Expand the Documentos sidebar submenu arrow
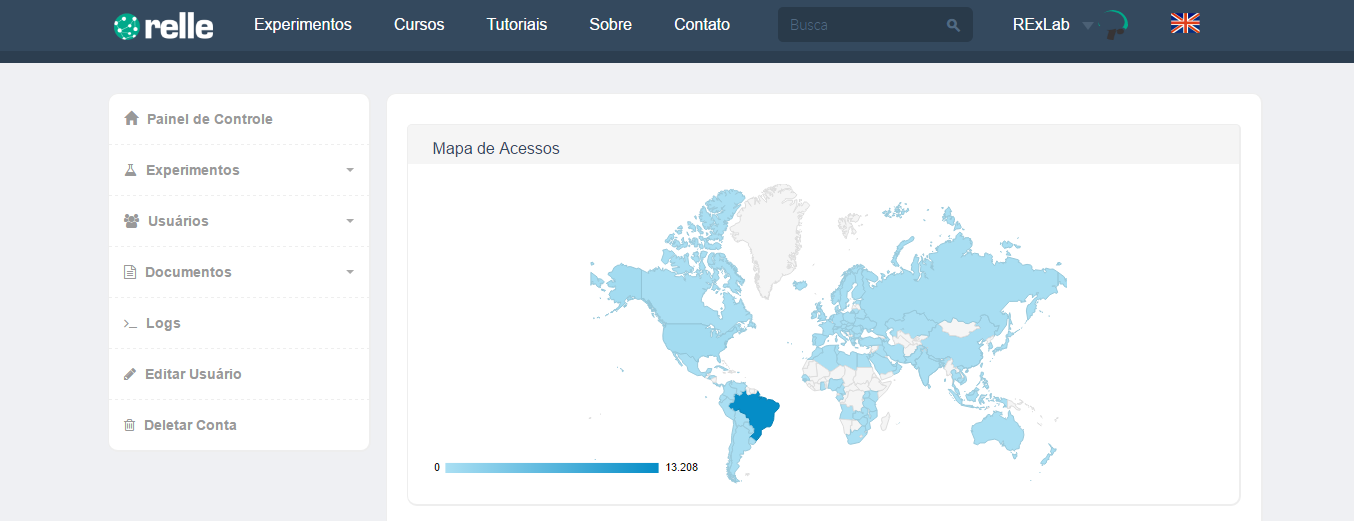Image resolution: width=1354 pixels, height=521 pixels. (350, 272)
